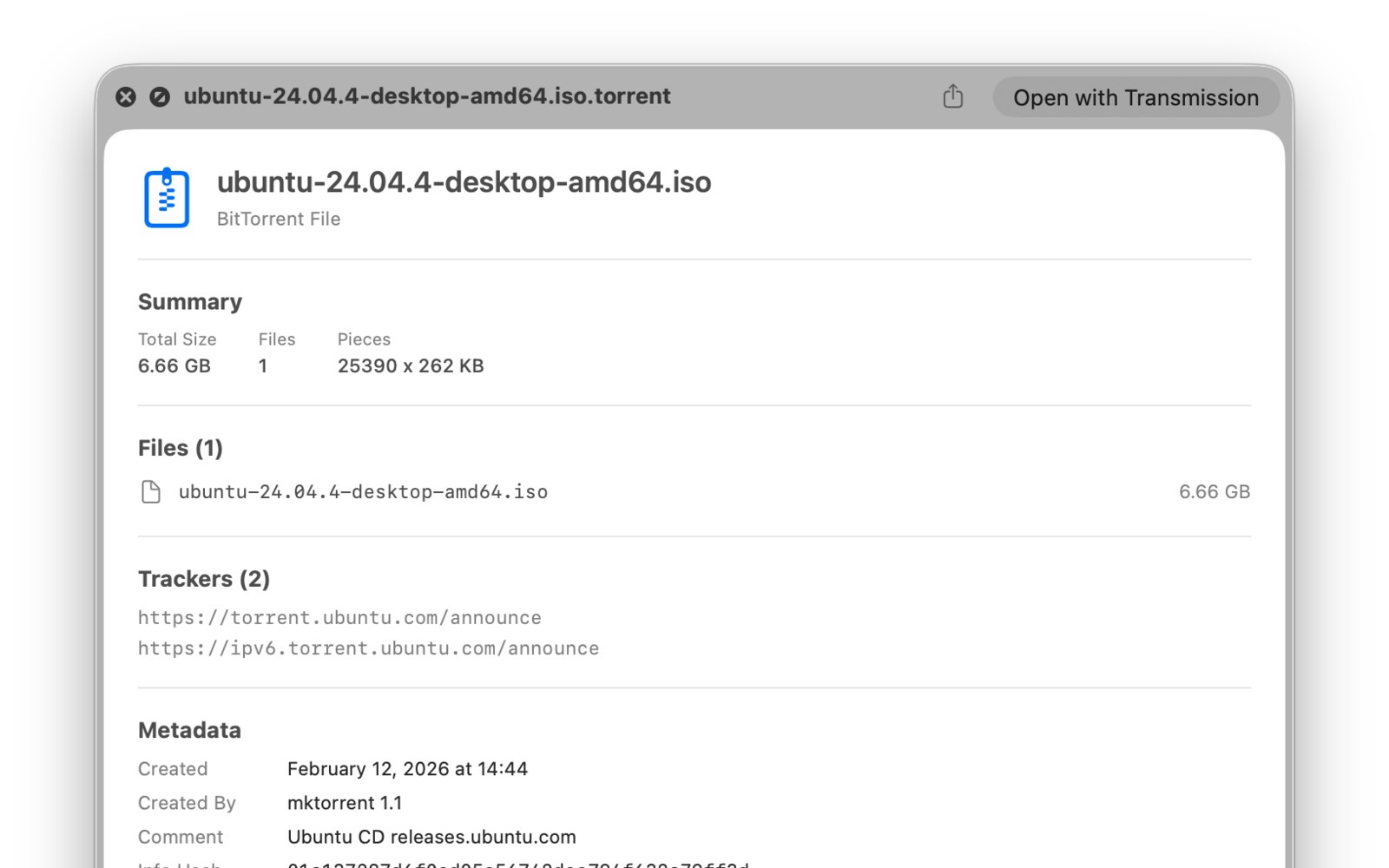
Task: Click the Total Size value 6.66 GB
Action: 174,365
